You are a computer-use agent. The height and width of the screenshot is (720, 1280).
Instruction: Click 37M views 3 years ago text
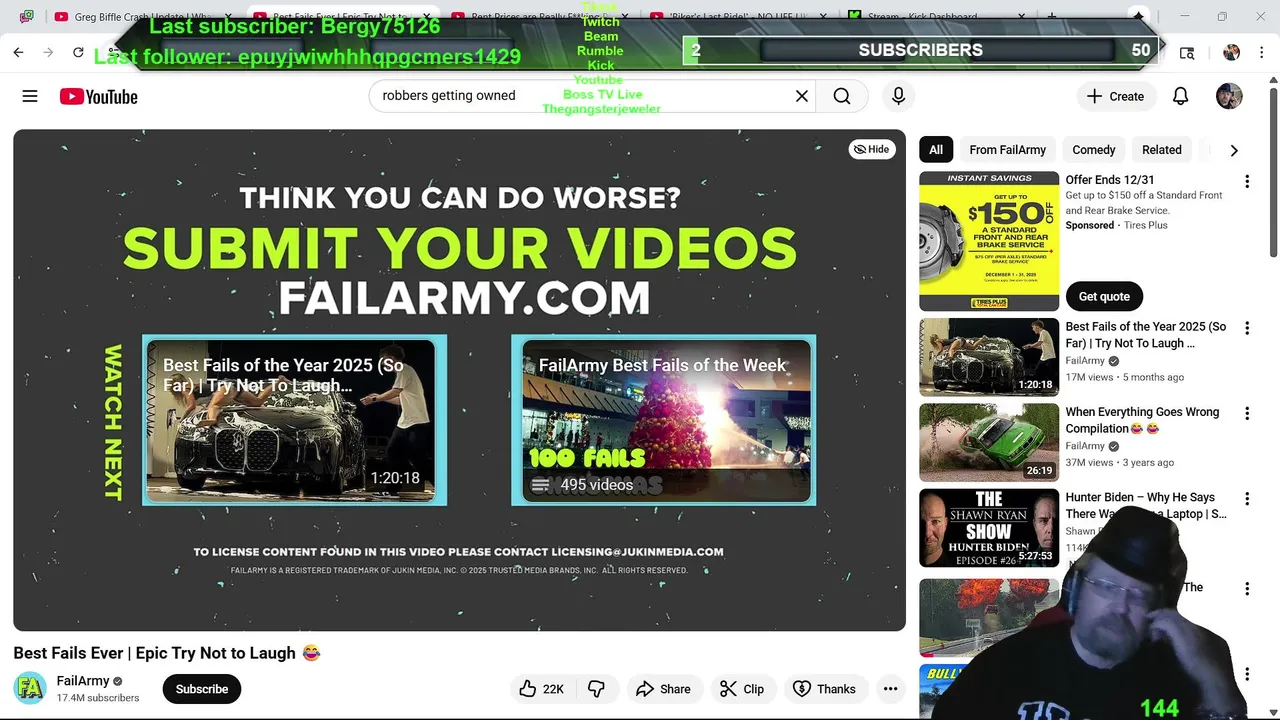point(1120,463)
